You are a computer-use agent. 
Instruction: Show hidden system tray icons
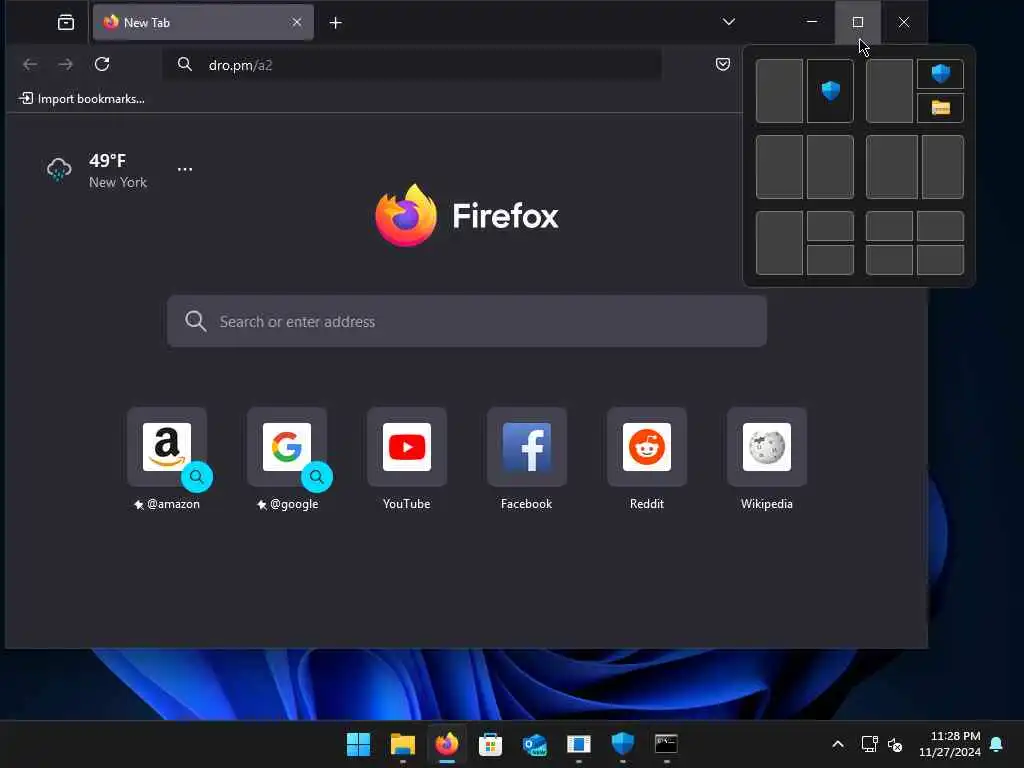(x=838, y=744)
